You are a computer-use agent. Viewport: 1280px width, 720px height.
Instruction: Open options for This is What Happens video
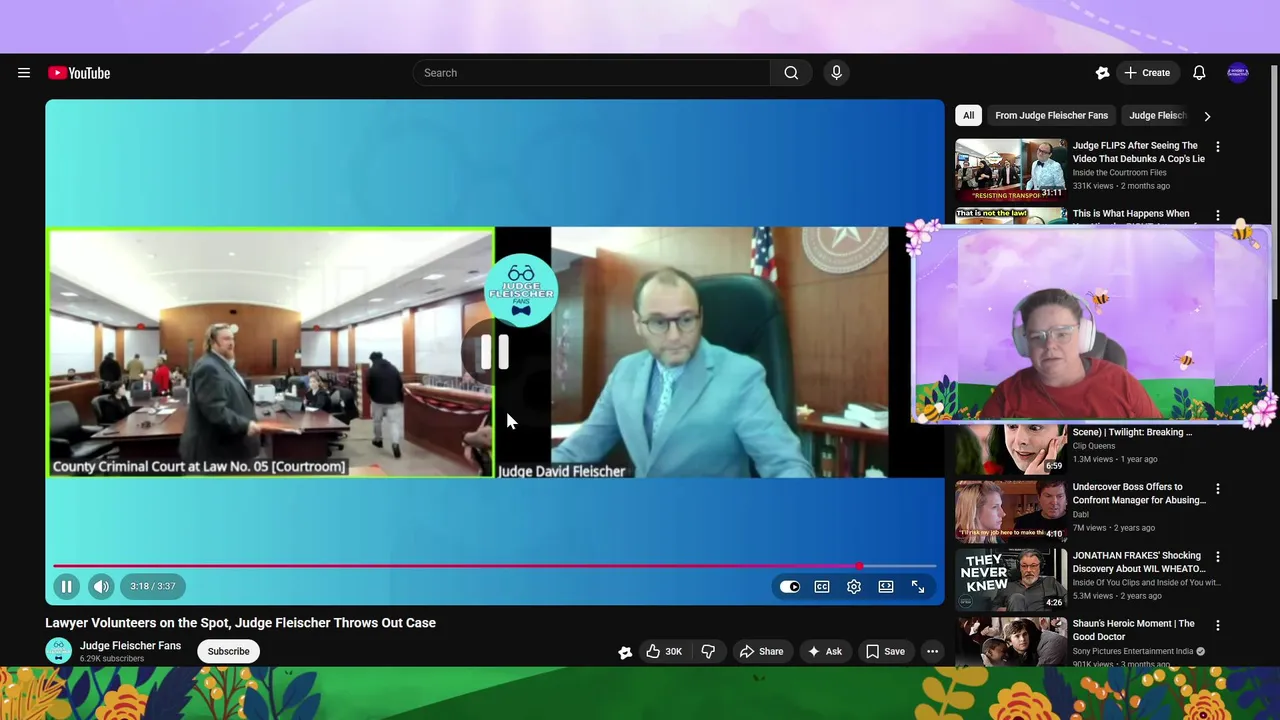[x=1217, y=215]
